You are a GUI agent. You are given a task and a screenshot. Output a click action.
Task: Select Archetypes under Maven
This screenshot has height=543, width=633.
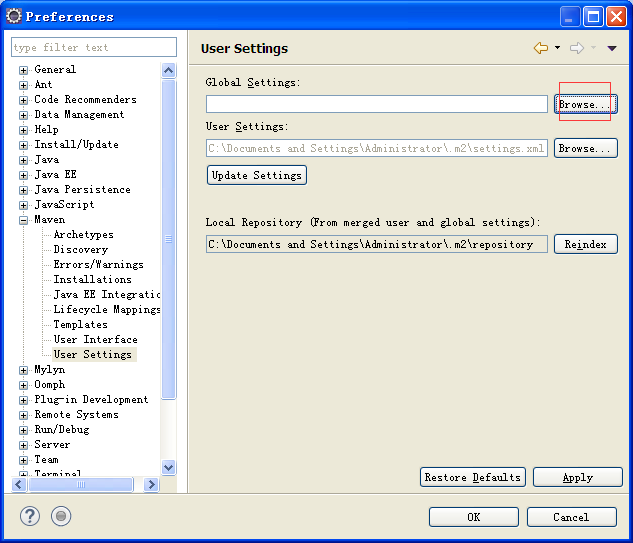pyautogui.click(x=84, y=235)
